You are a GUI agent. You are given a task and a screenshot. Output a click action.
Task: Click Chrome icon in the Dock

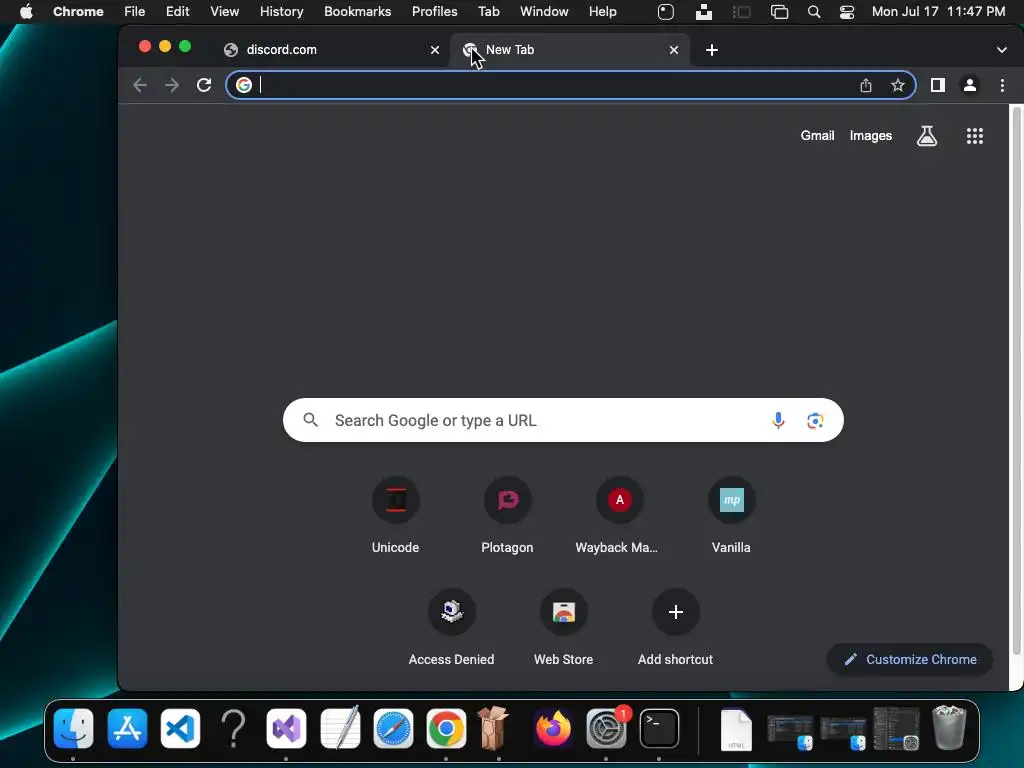(x=446, y=728)
